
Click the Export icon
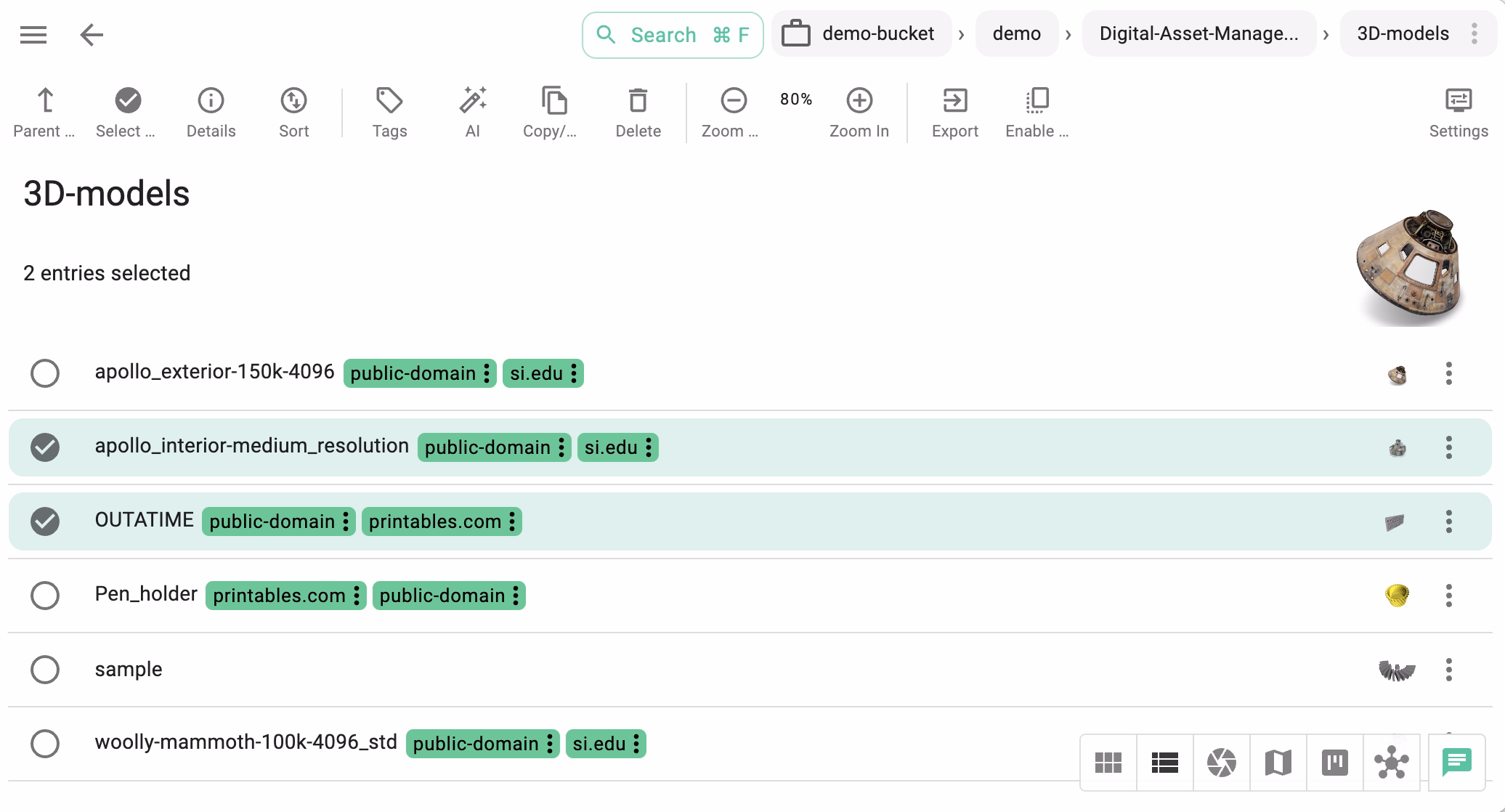click(x=954, y=101)
